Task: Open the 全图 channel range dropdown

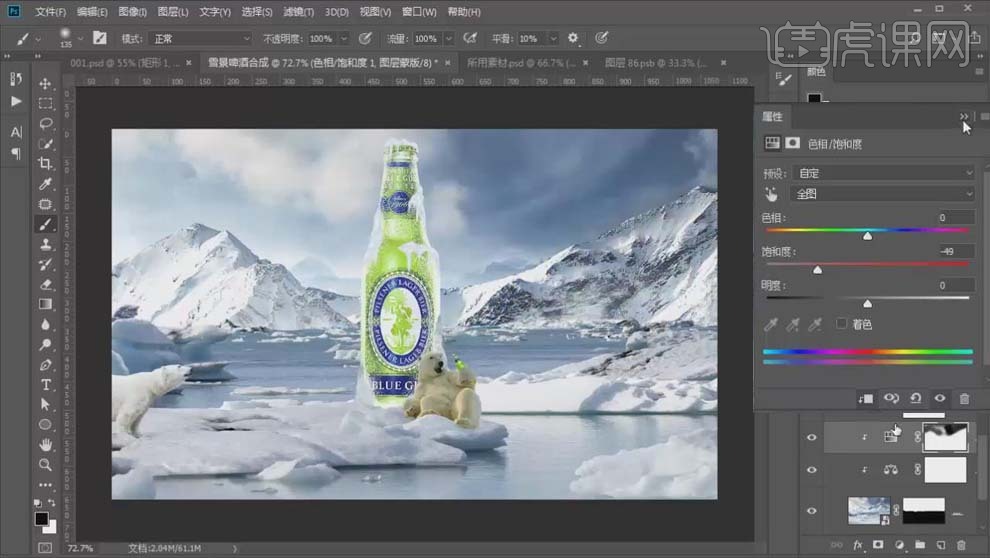Action: tap(883, 194)
